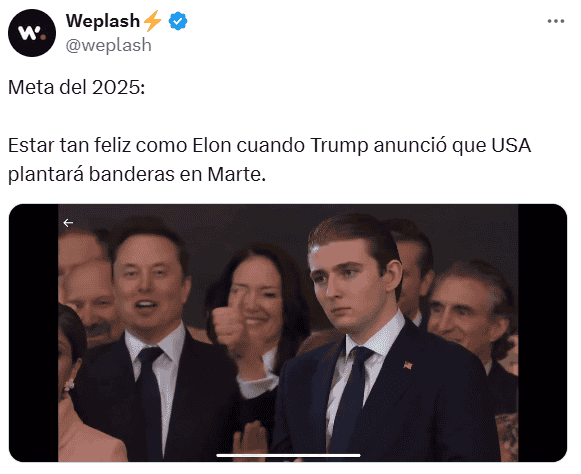Image resolution: width=581 pixels, height=474 pixels.
Task: Select the "Meta del 2025:" text line
Action: pos(76,88)
